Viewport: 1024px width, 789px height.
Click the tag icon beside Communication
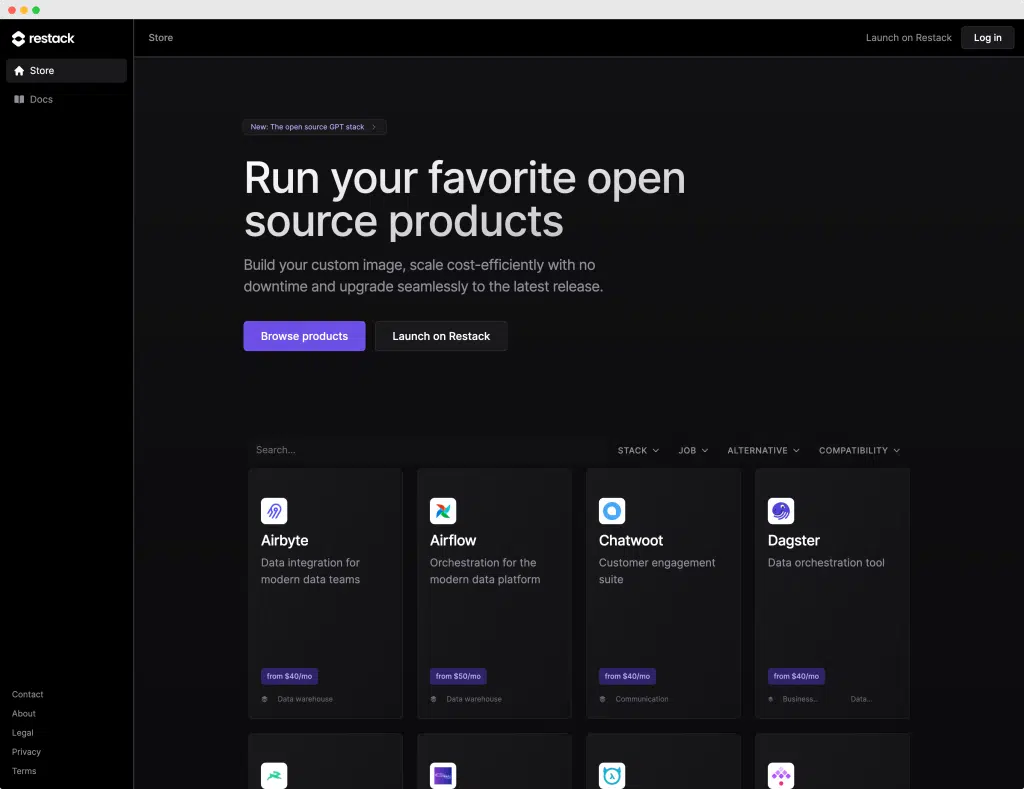tap(602, 699)
